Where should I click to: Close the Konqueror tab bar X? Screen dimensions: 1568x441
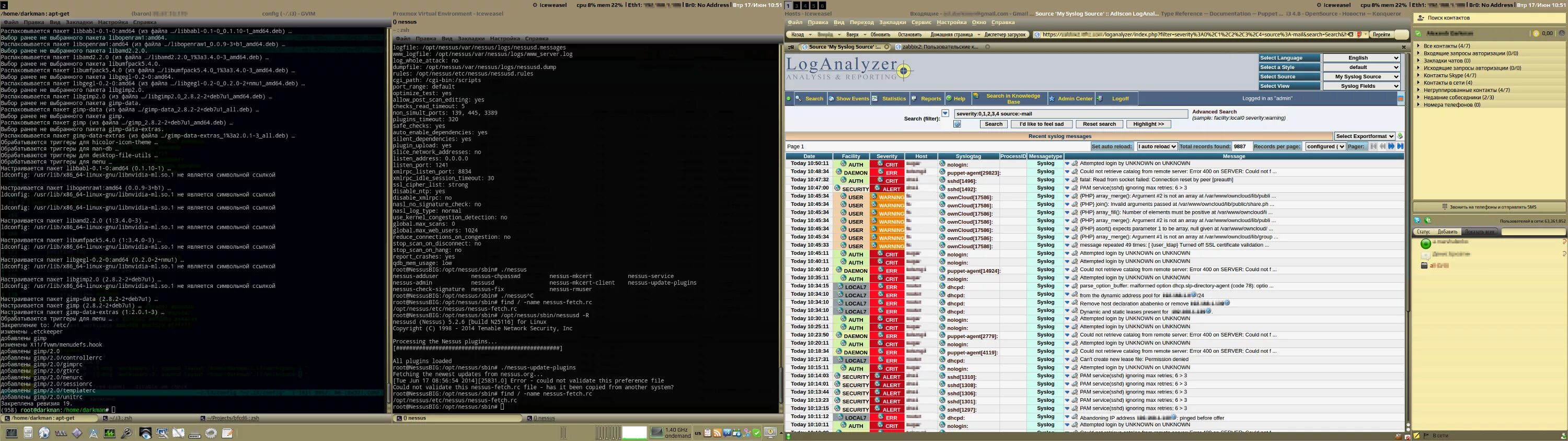coord(1404,47)
